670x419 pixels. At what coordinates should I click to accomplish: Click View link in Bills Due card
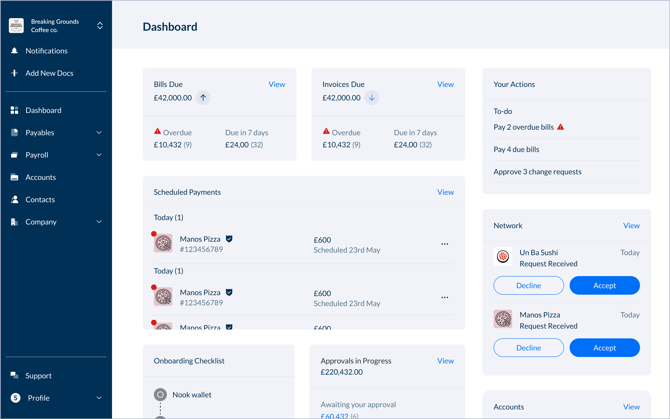[277, 84]
